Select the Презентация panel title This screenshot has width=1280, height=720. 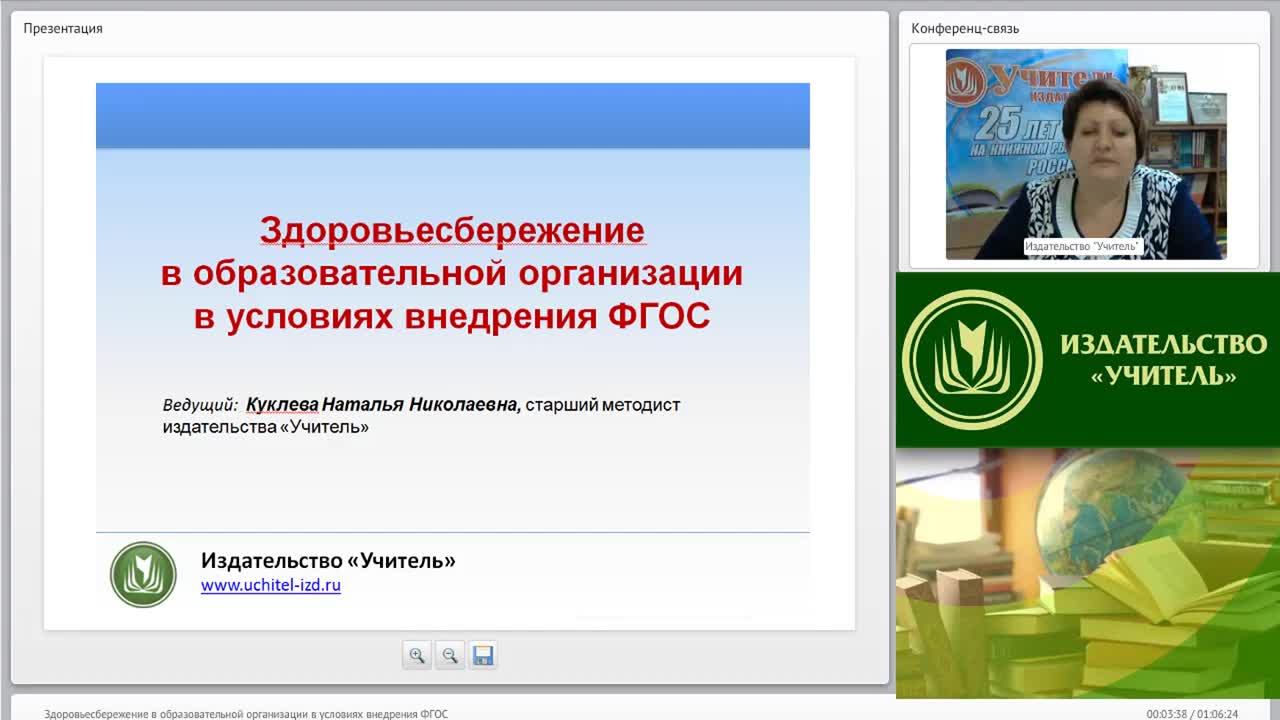pyautogui.click(x=63, y=28)
